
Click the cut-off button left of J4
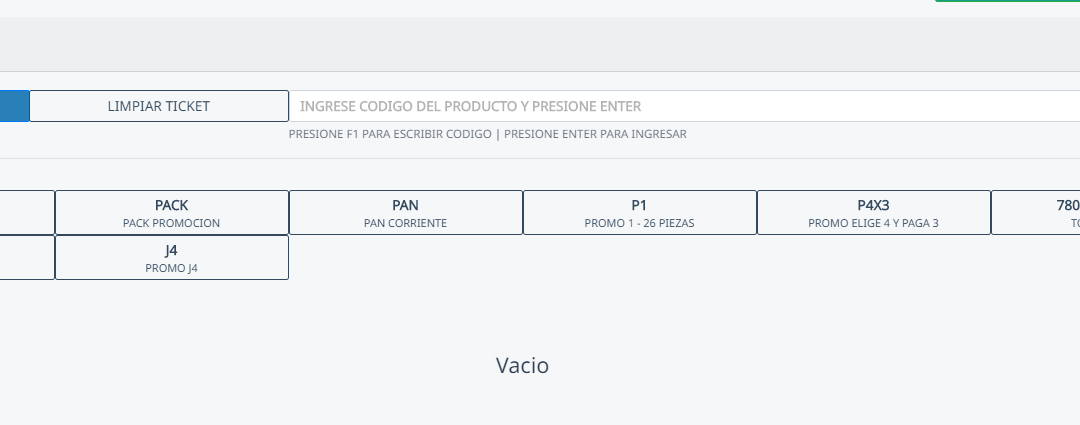tap(27, 257)
